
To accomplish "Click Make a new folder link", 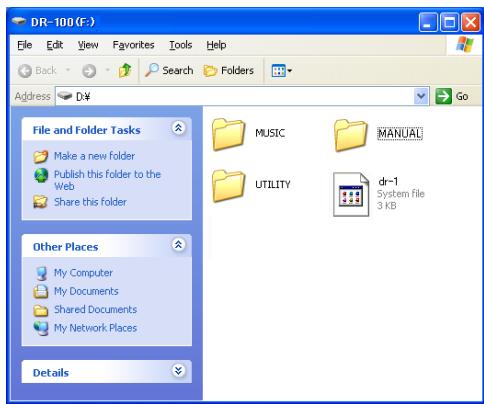I will pos(94,156).
